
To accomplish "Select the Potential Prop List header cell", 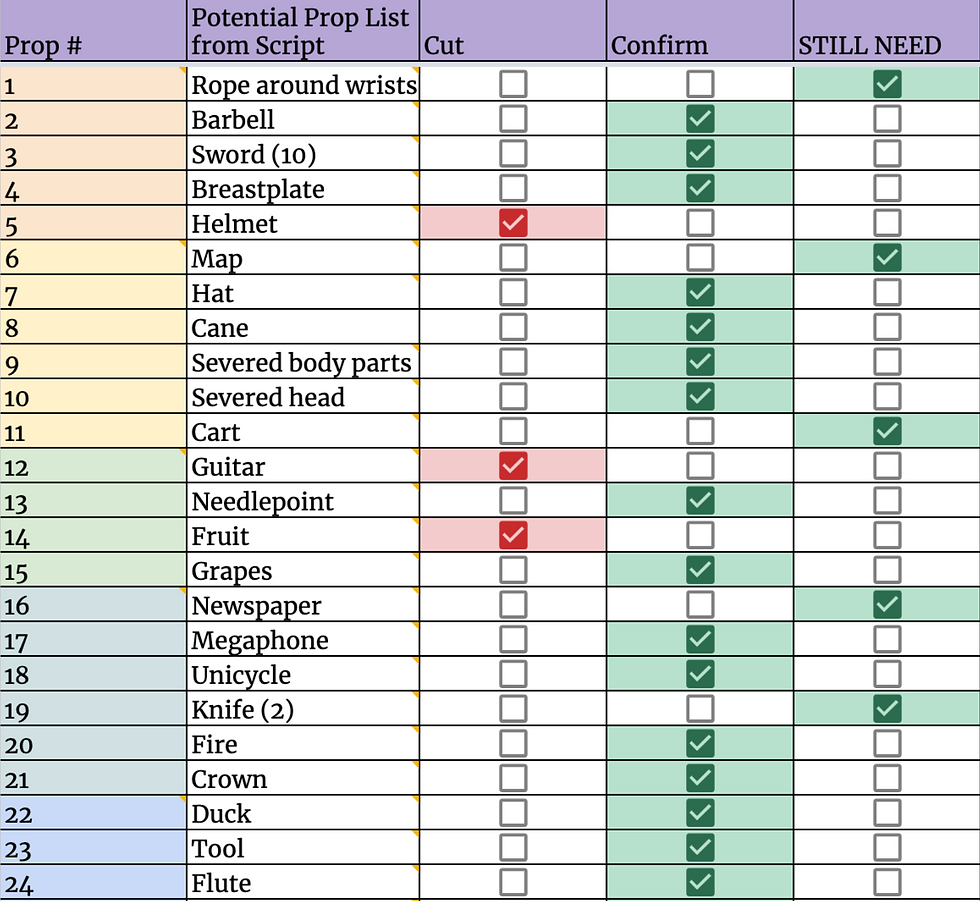I will point(303,31).
